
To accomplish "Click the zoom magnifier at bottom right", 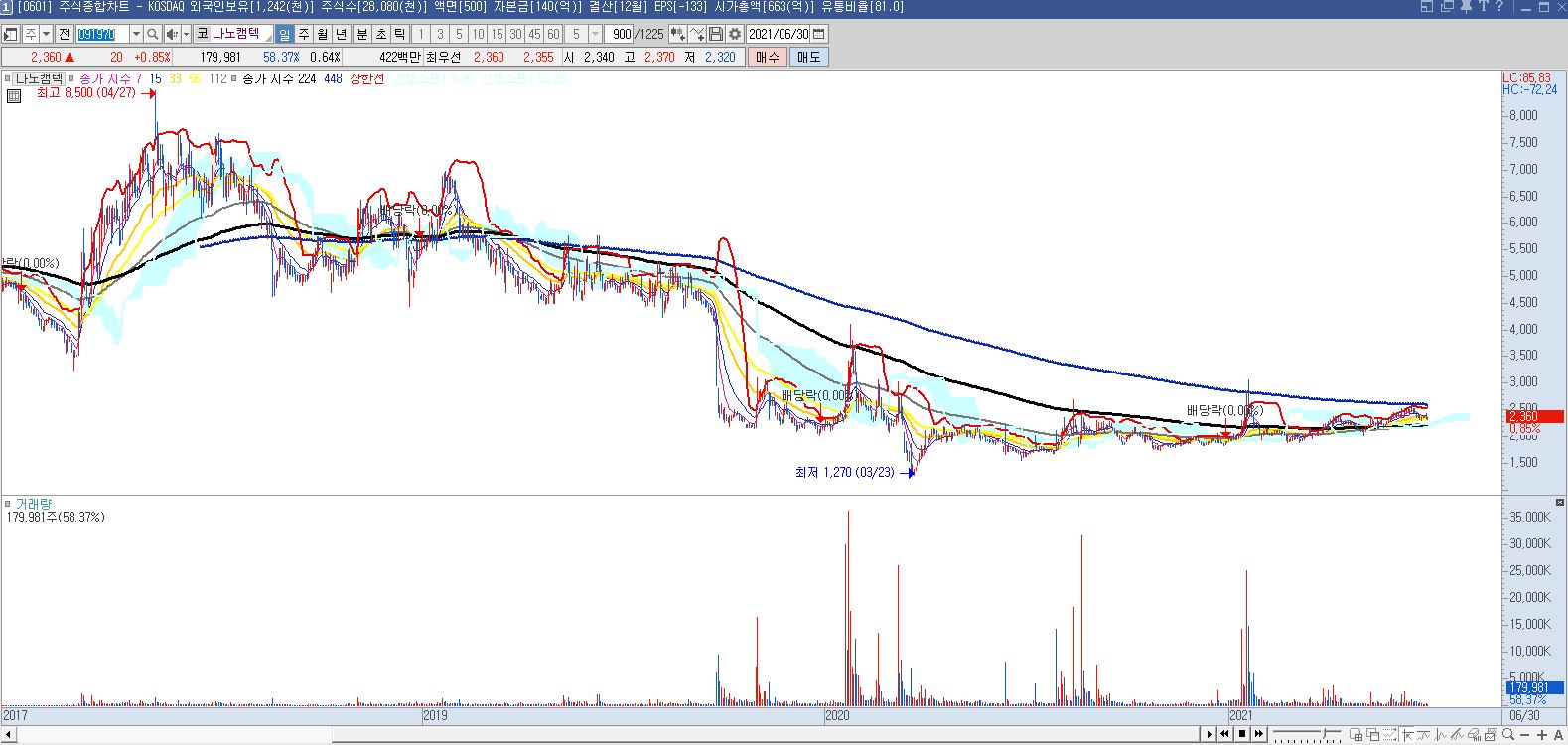I will click(x=1508, y=735).
